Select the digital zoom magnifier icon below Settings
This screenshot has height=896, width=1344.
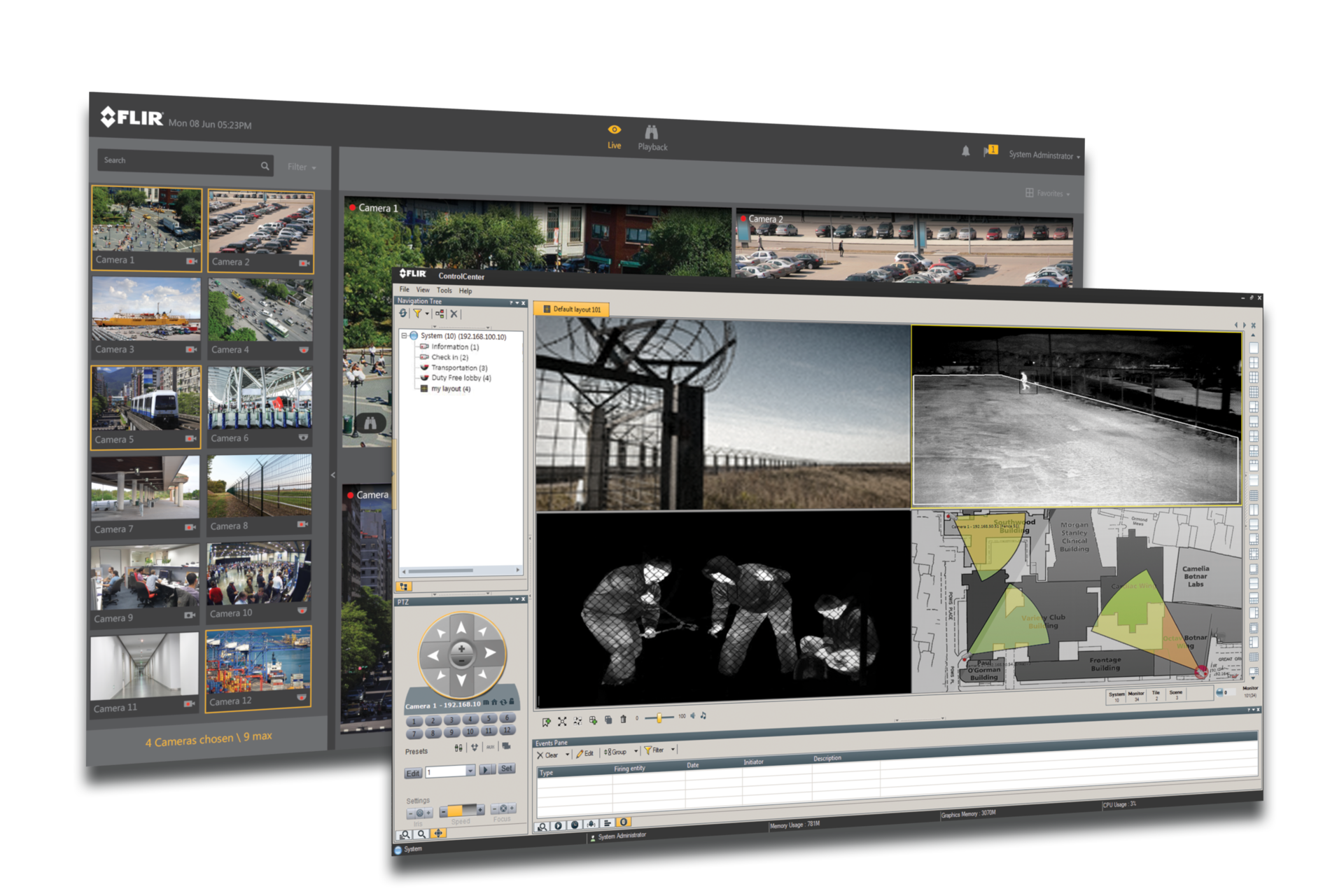click(421, 834)
